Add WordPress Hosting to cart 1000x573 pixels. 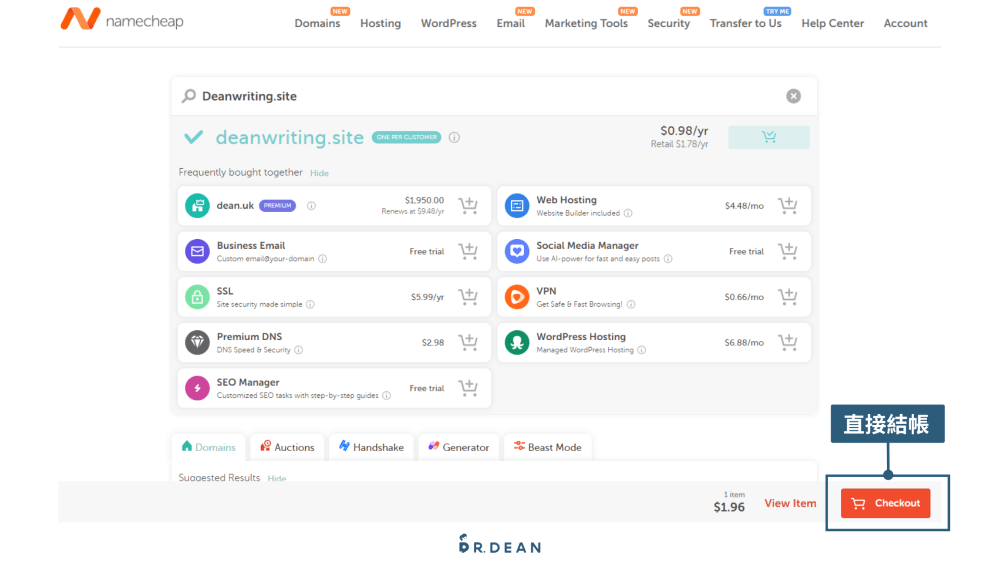[x=788, y=343]
